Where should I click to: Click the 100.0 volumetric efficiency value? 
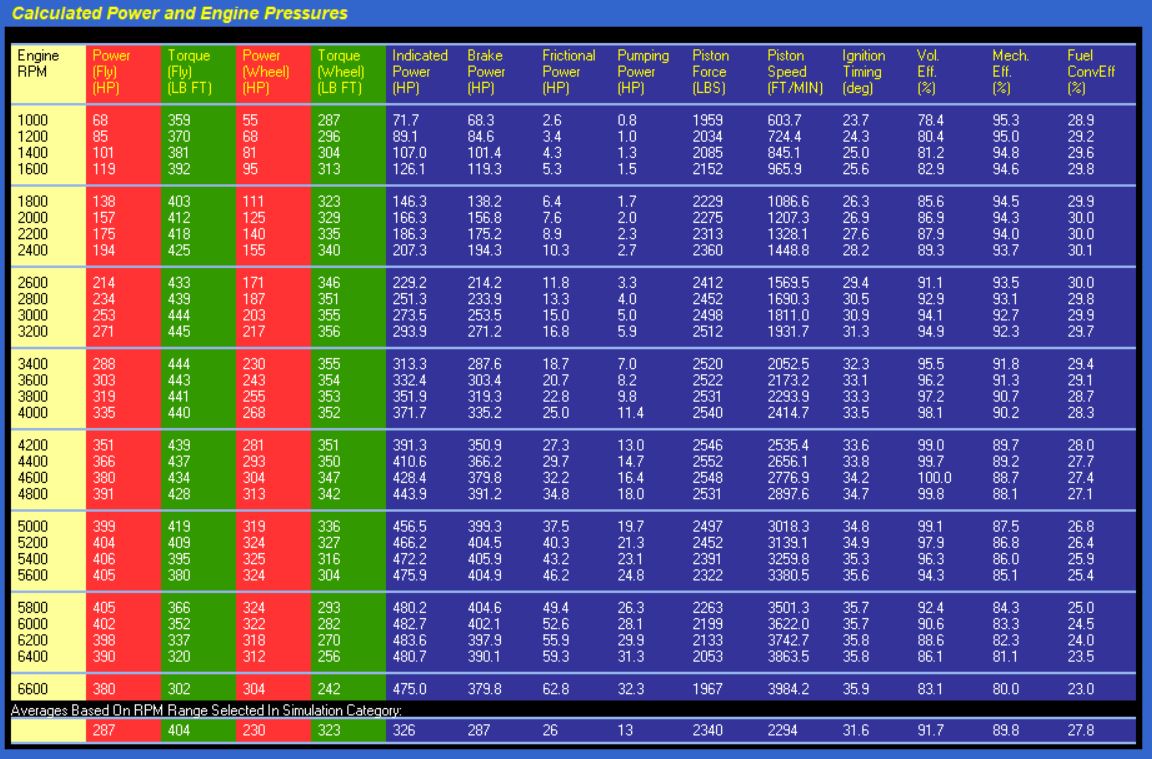coord(934,478)
